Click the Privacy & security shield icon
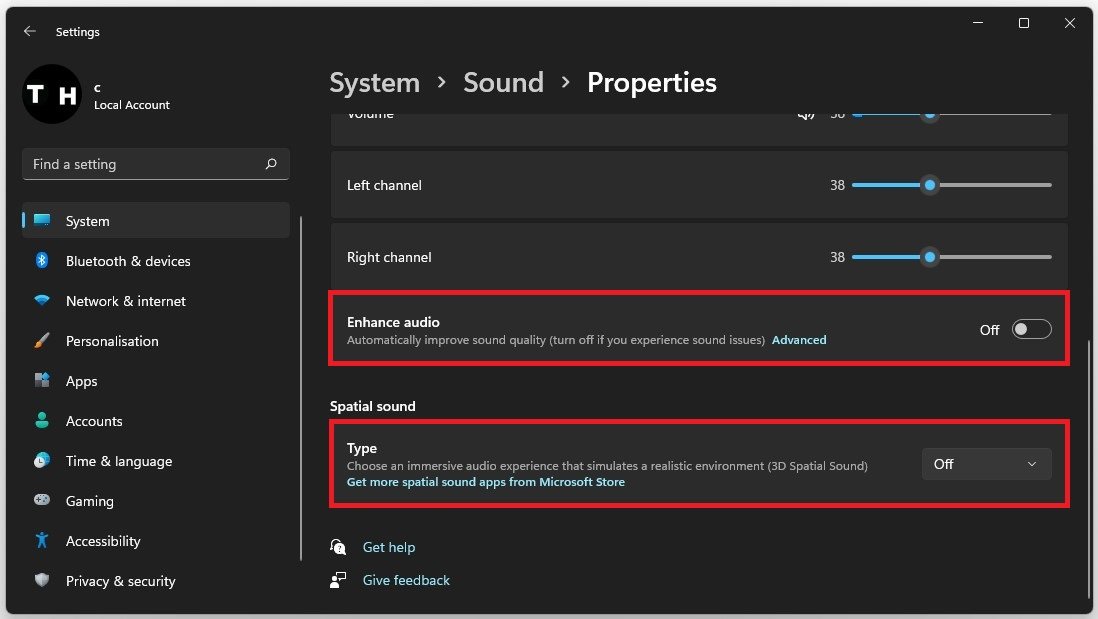 (x=42, y=581)
